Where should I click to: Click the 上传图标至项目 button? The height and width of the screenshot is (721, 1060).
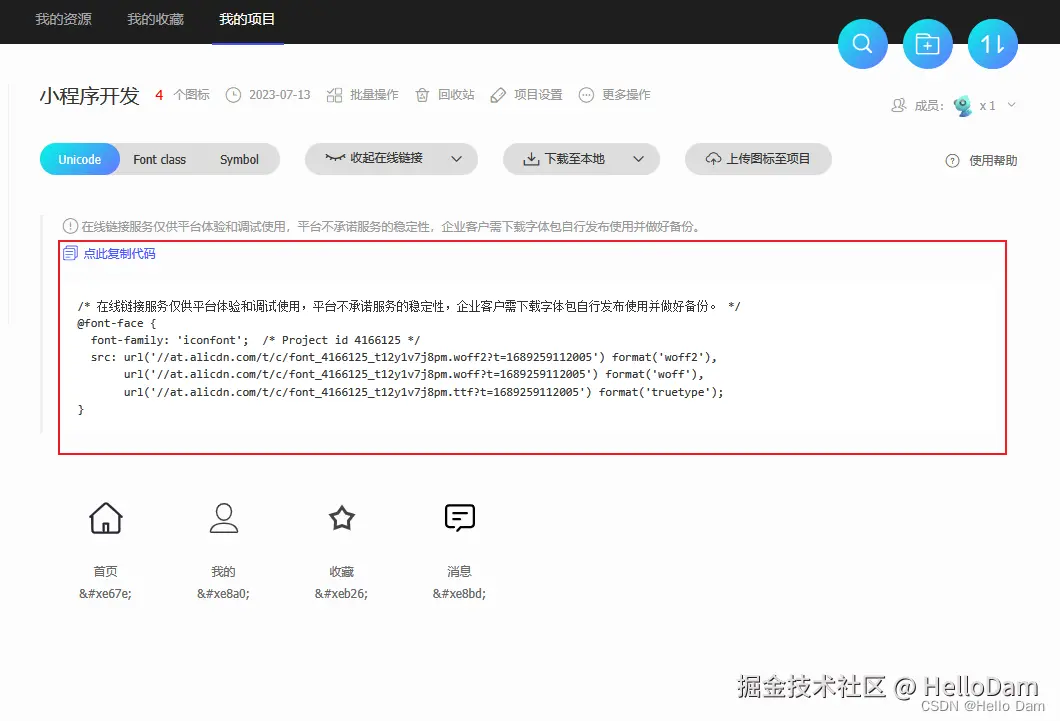coord(757,159)
